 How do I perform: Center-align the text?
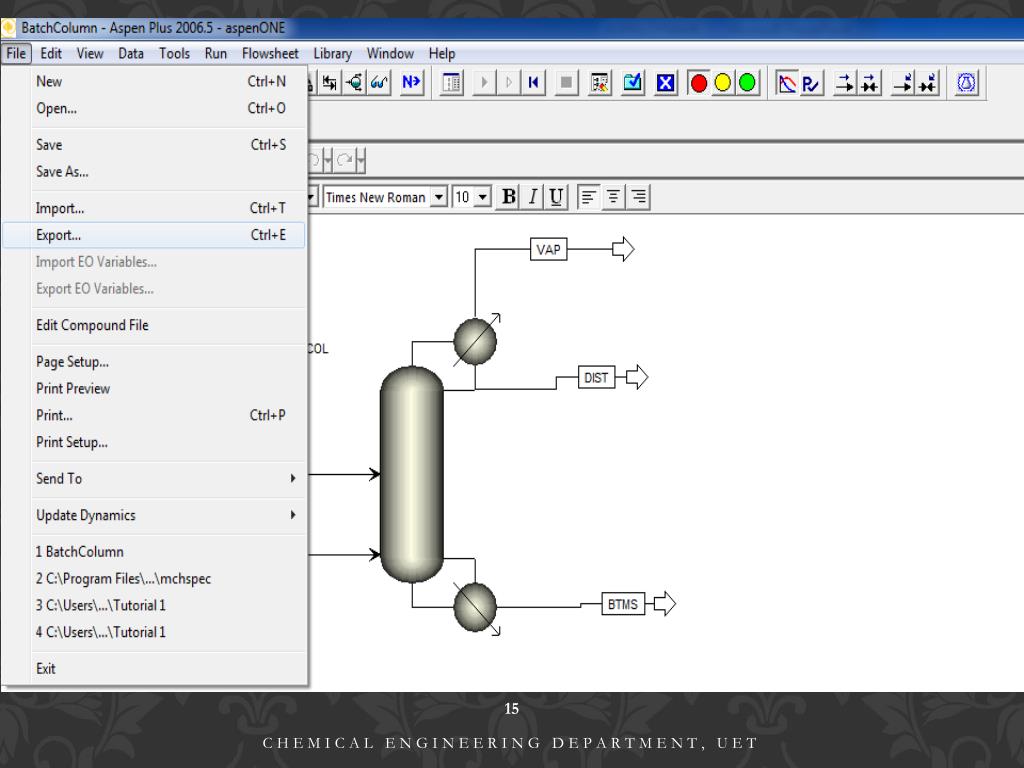[613, 197]
